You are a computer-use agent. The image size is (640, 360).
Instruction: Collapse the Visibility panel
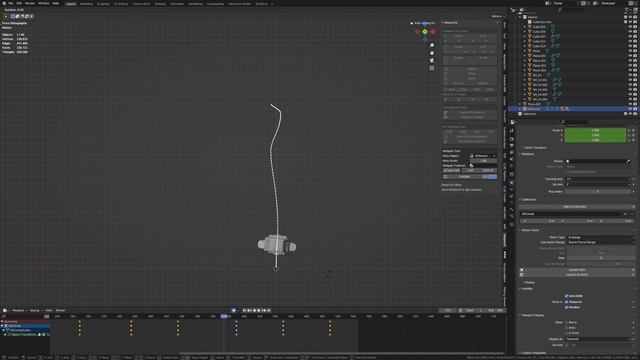[526, 289]
